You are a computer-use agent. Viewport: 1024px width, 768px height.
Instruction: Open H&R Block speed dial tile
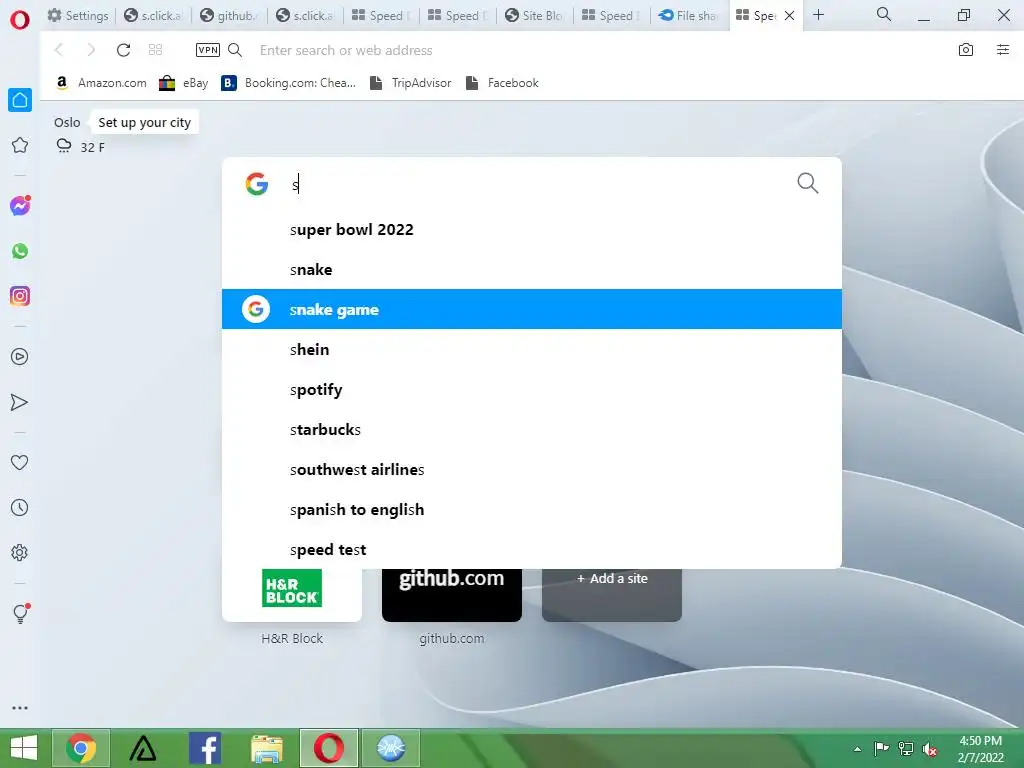point(292,595)
